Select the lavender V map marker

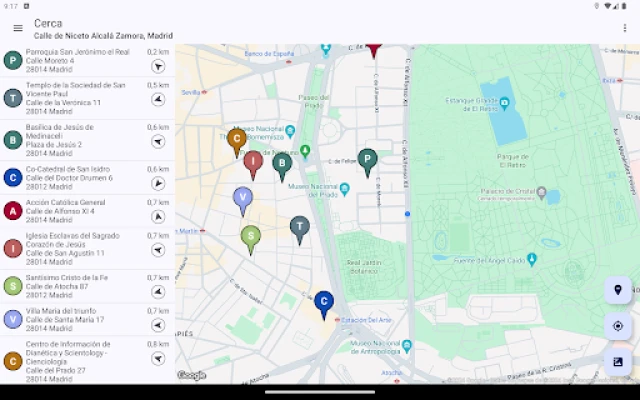[242, 197]
